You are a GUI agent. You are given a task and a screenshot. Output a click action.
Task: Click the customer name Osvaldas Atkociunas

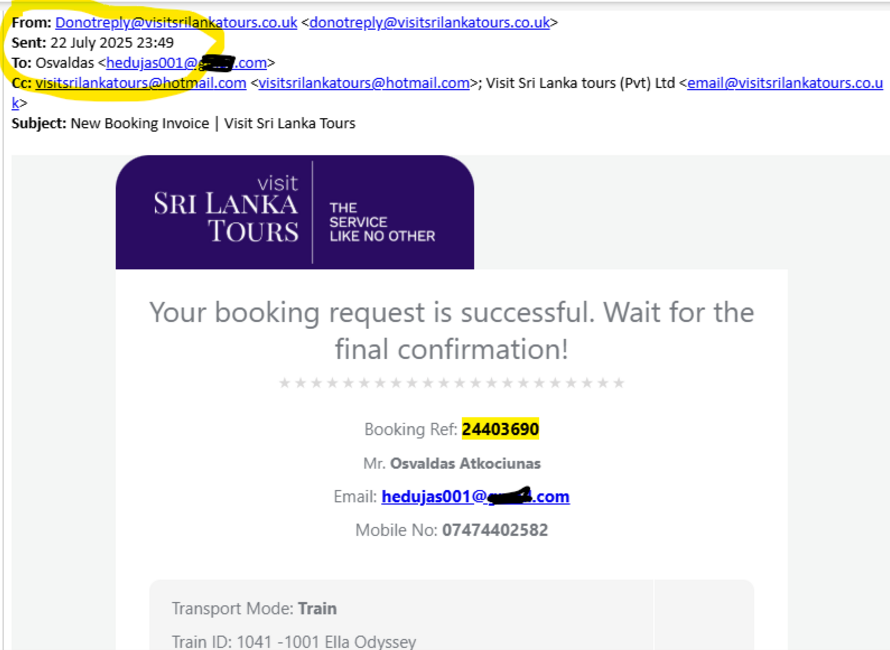click(467, 463)
